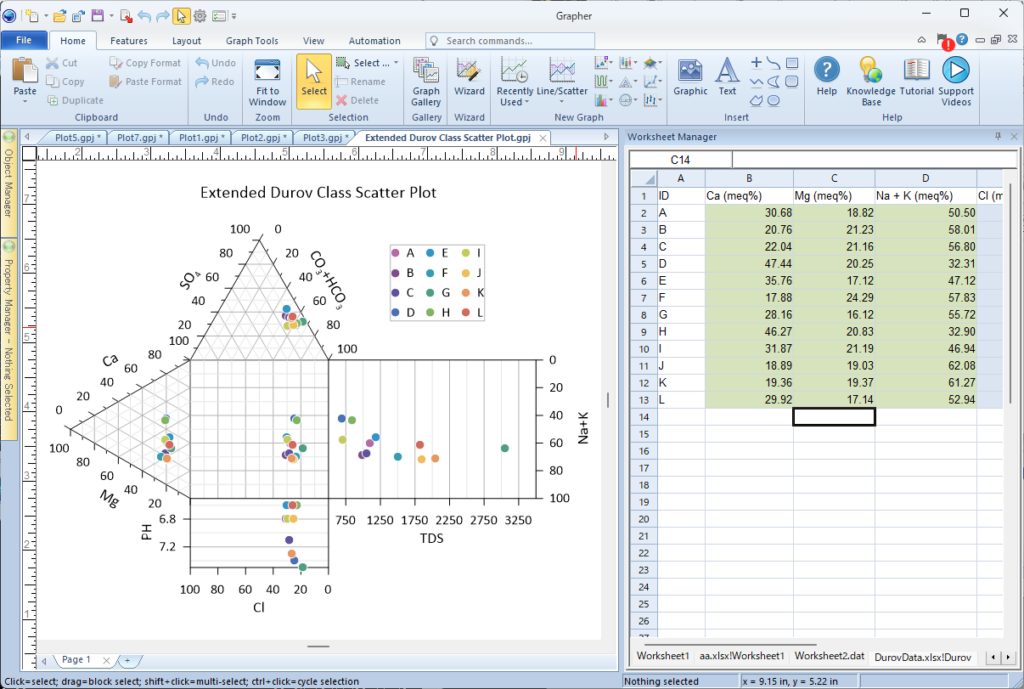This screenshot has height=689, width=1024.
Task: Switch to the Graph Tools ribbon tab
Action: [x=252, y=41]
